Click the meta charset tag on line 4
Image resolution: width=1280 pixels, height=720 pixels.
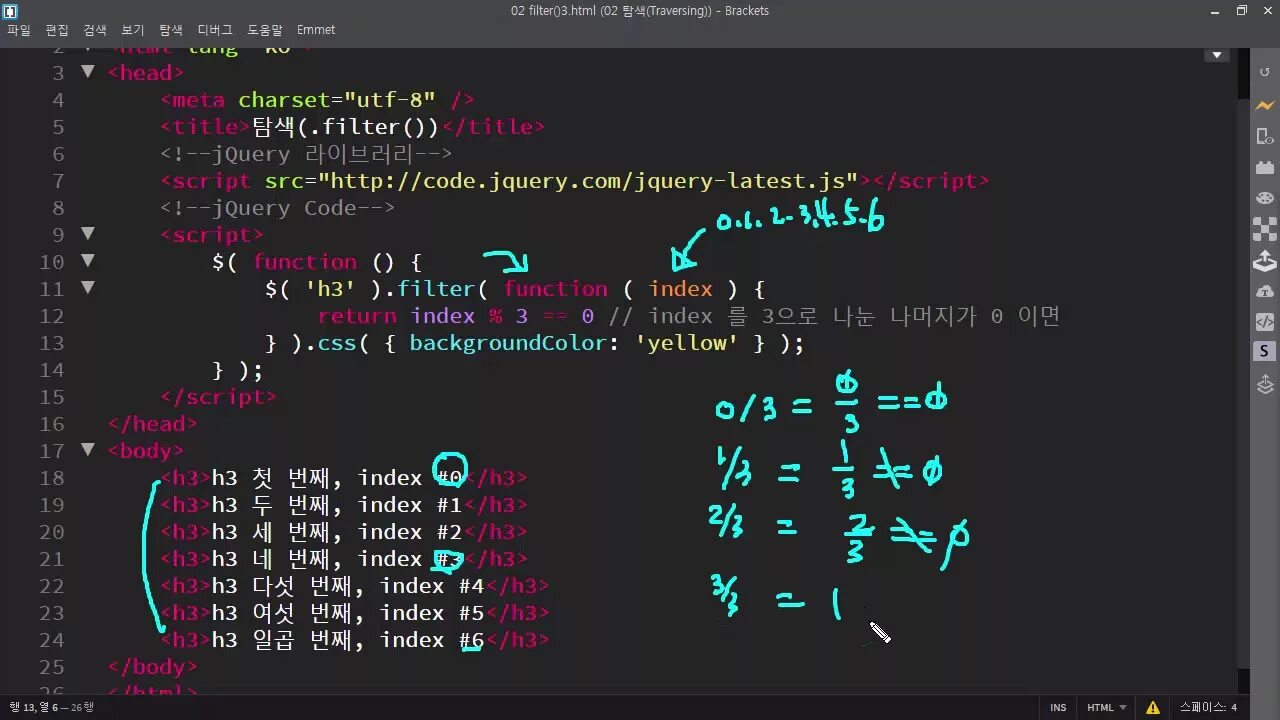click(317, 100)
